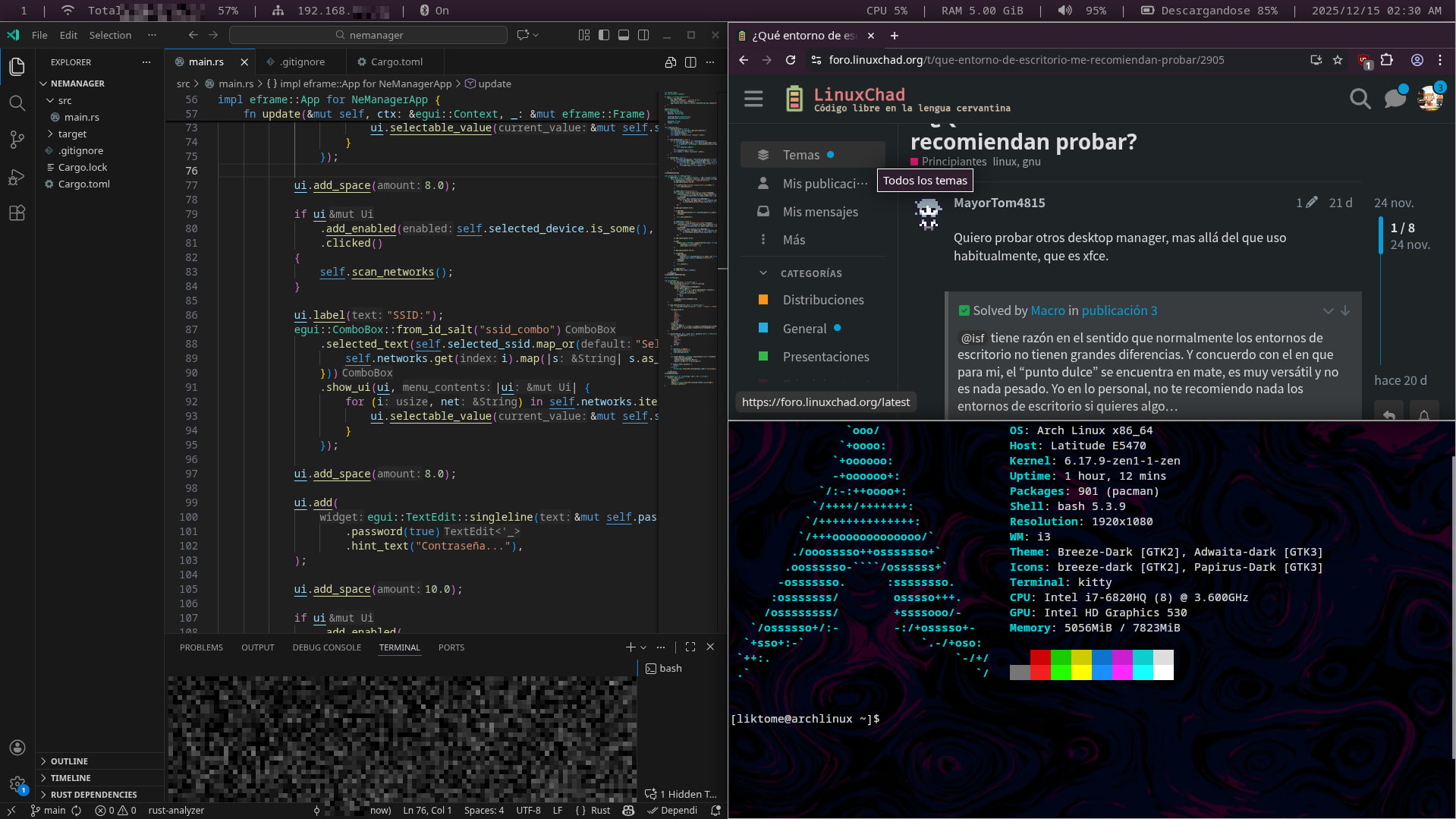
Task: Click the nemanager command search field
Action: tap(368, 35)
